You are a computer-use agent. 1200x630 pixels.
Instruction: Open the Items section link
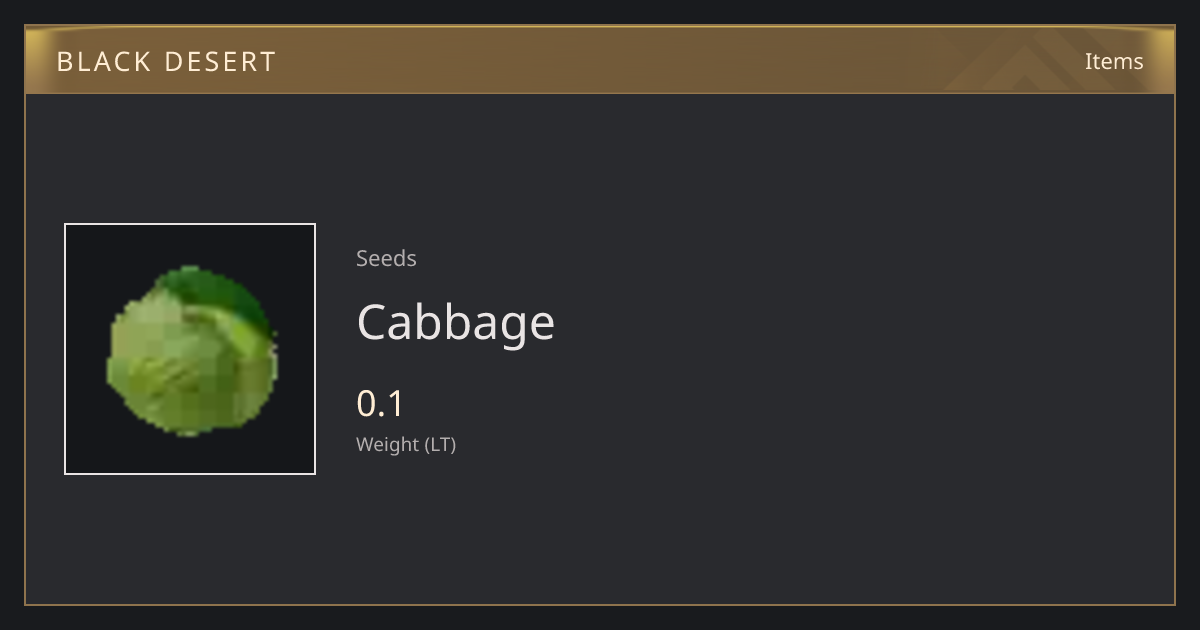pos(1113,61)
